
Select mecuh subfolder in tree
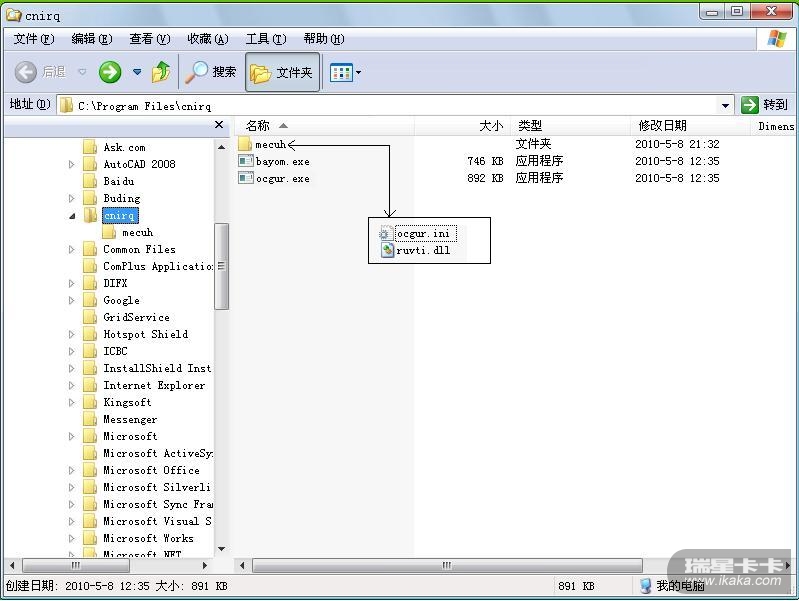click(137, 232)
